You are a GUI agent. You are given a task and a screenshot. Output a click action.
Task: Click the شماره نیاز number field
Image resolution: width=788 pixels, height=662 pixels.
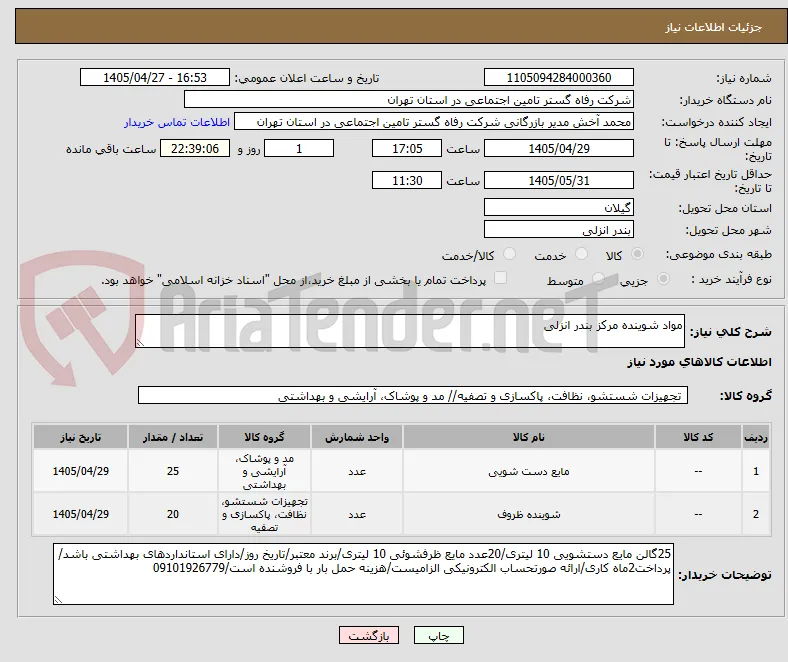559,77
